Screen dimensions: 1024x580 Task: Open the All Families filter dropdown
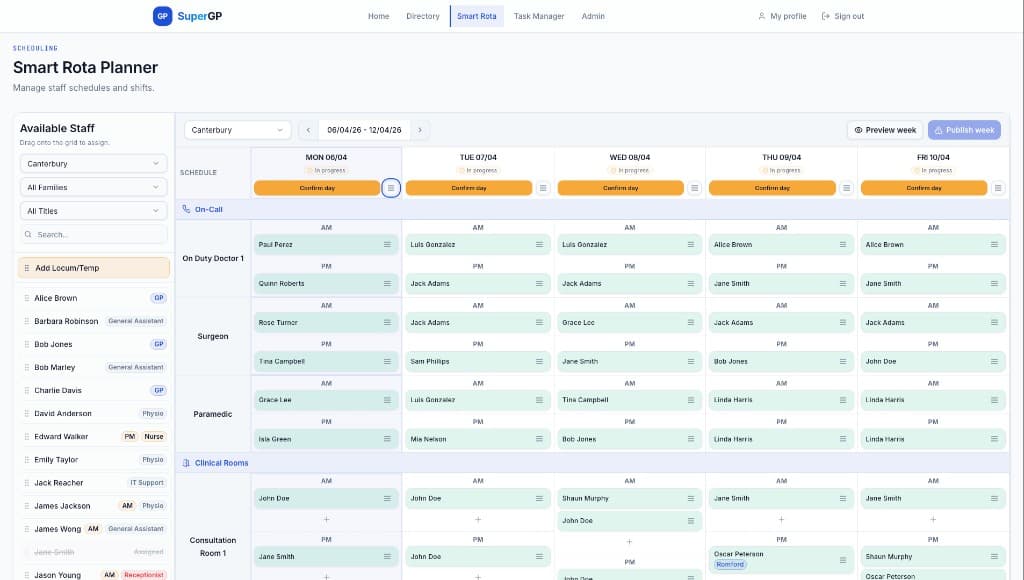point(93,187)
